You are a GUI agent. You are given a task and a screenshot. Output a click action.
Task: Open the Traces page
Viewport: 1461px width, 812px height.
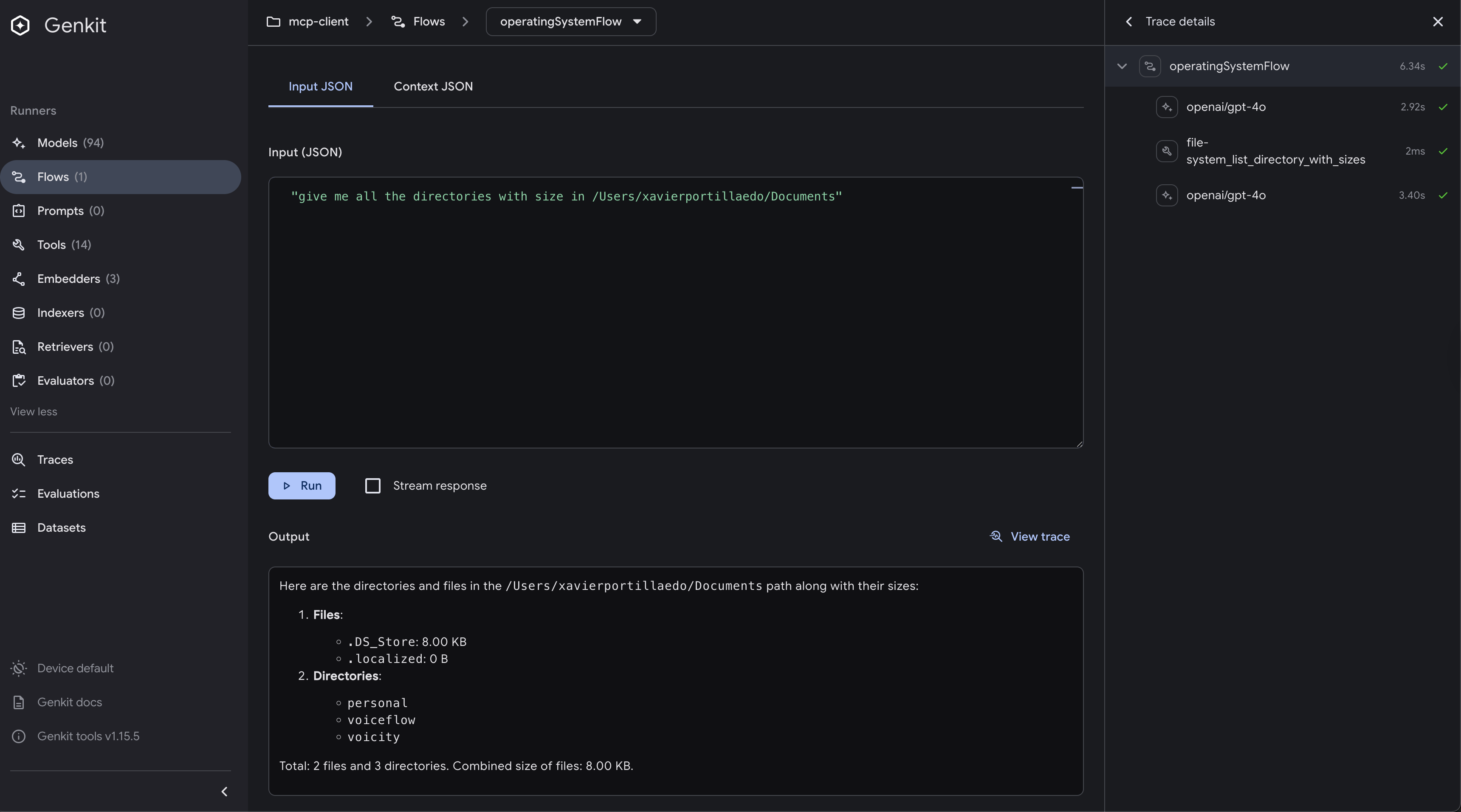(x=120, y=460)
